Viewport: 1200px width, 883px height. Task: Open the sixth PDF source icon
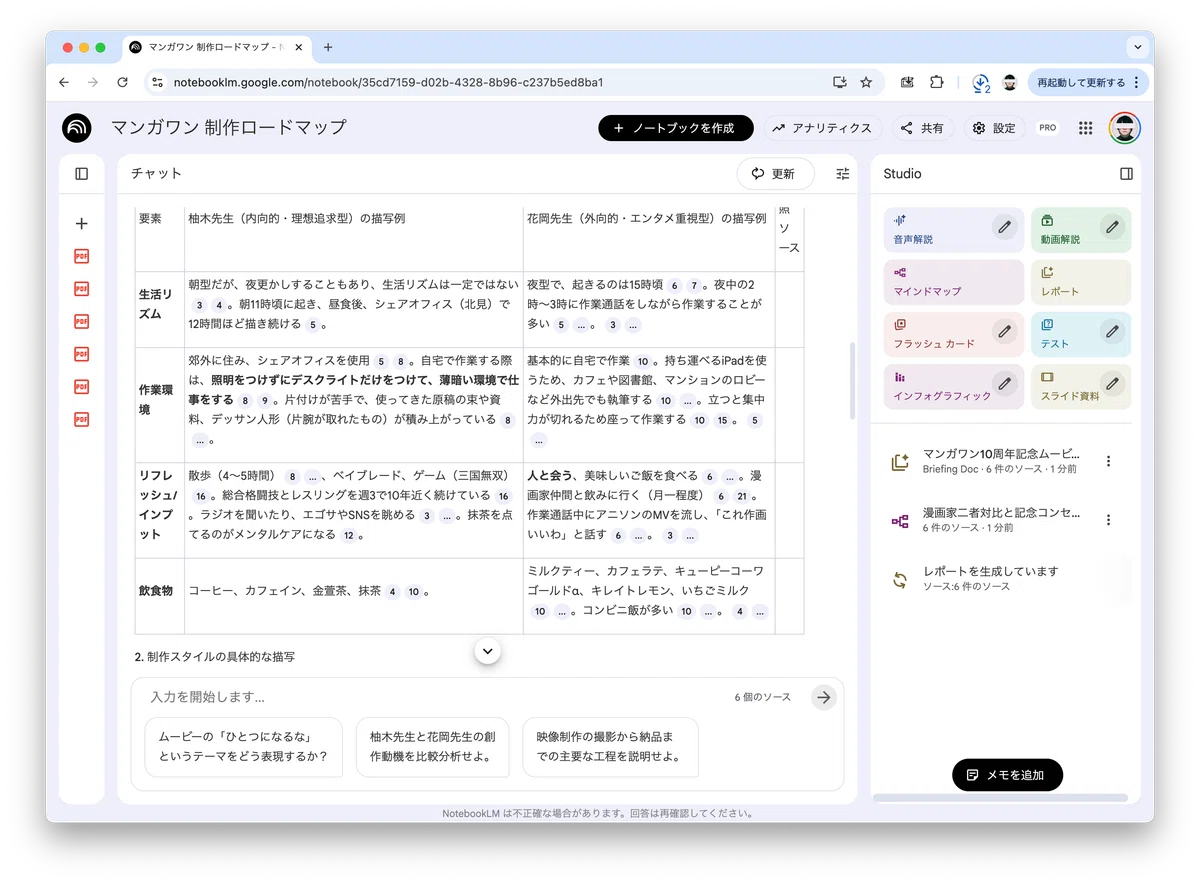82,419
